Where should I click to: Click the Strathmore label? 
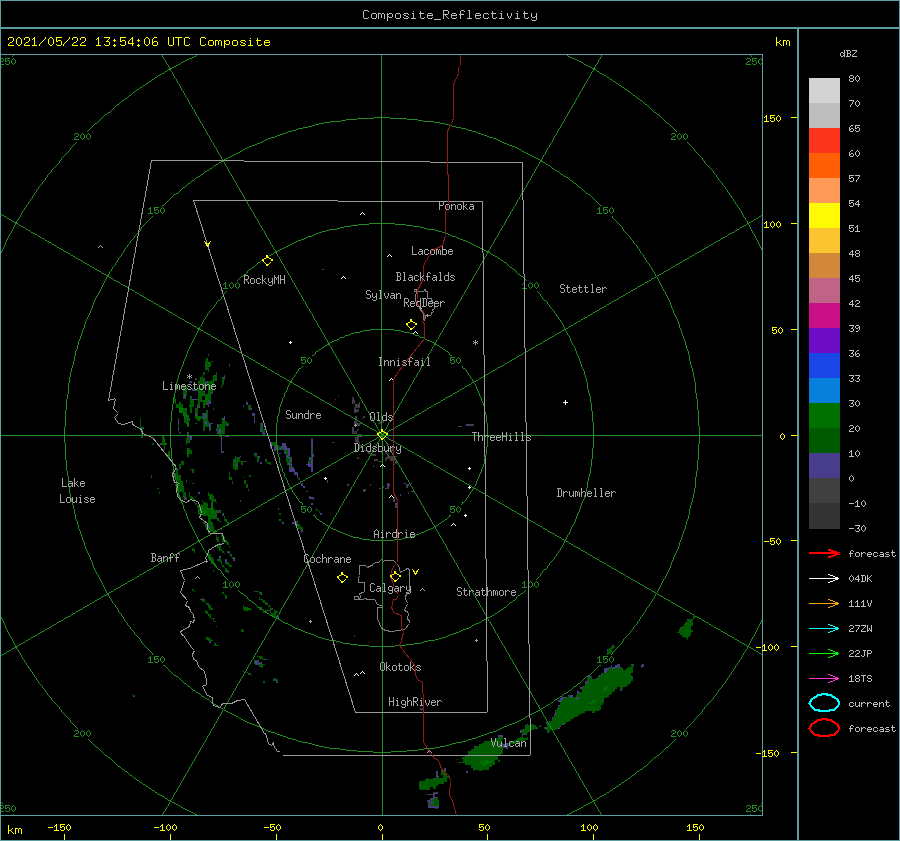(x=486, y=592)
